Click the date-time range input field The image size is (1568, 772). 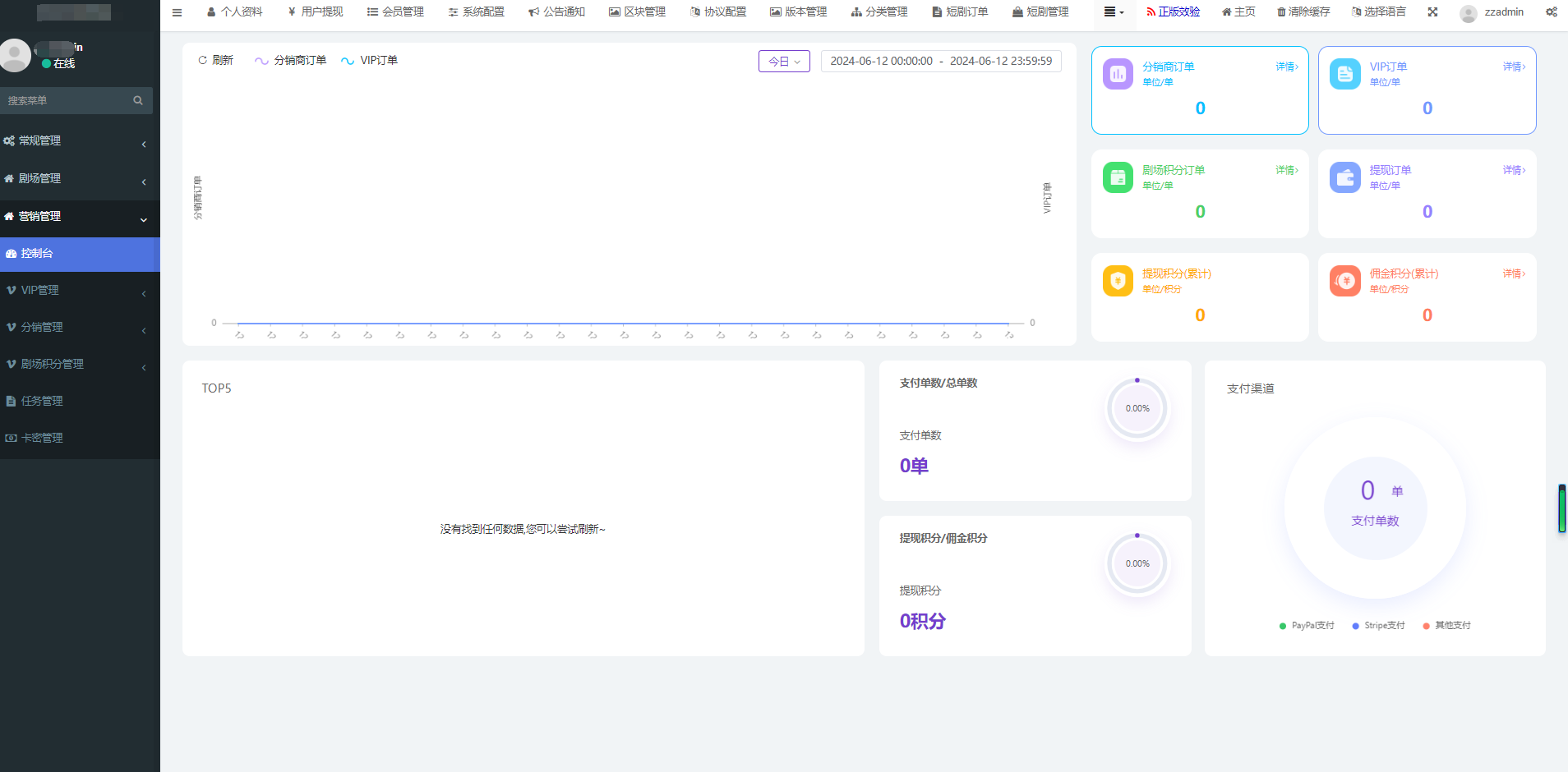pos(941,62)
